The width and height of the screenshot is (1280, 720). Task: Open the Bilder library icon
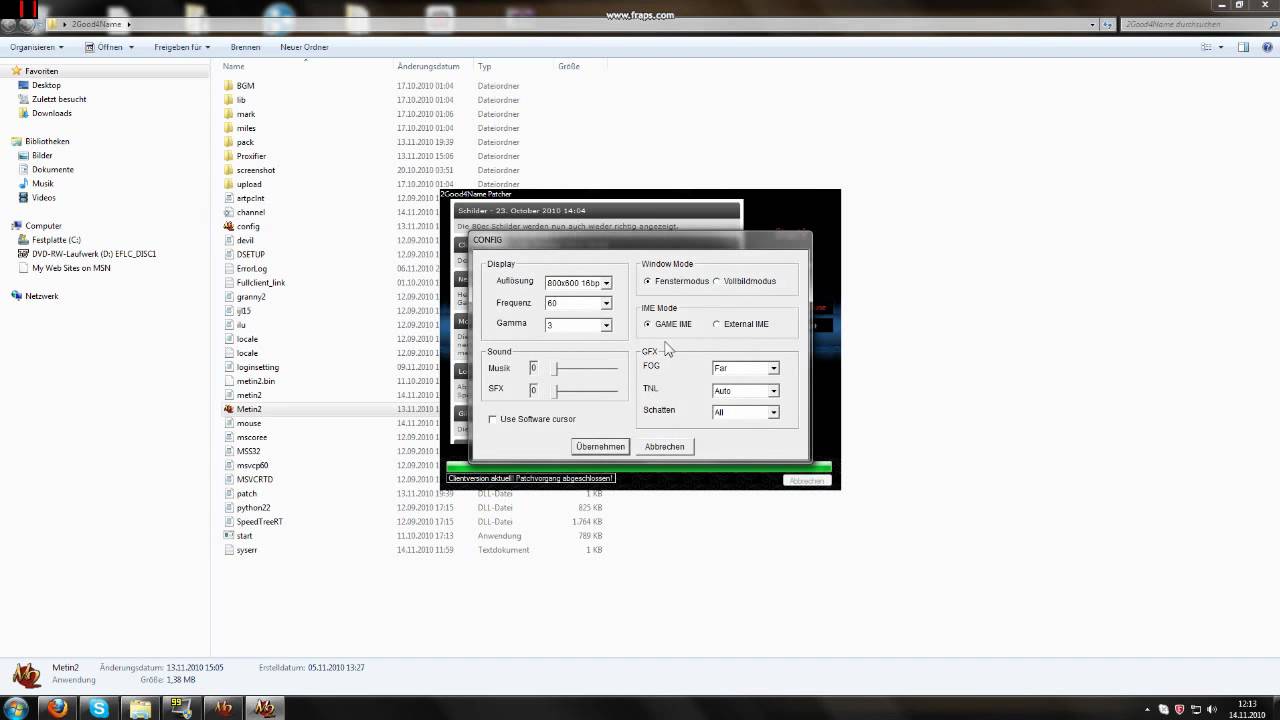click(x=24, y=155)
